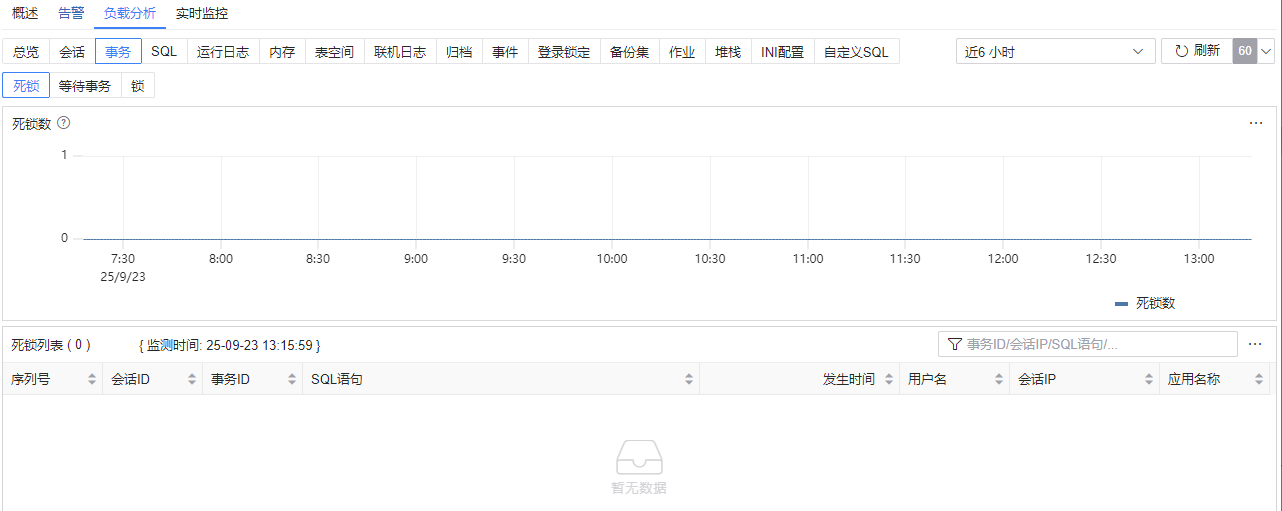This screenshot has width=1282, height=511.
Task: Open the chart panel more options menu
Action: pos(1256,123)
